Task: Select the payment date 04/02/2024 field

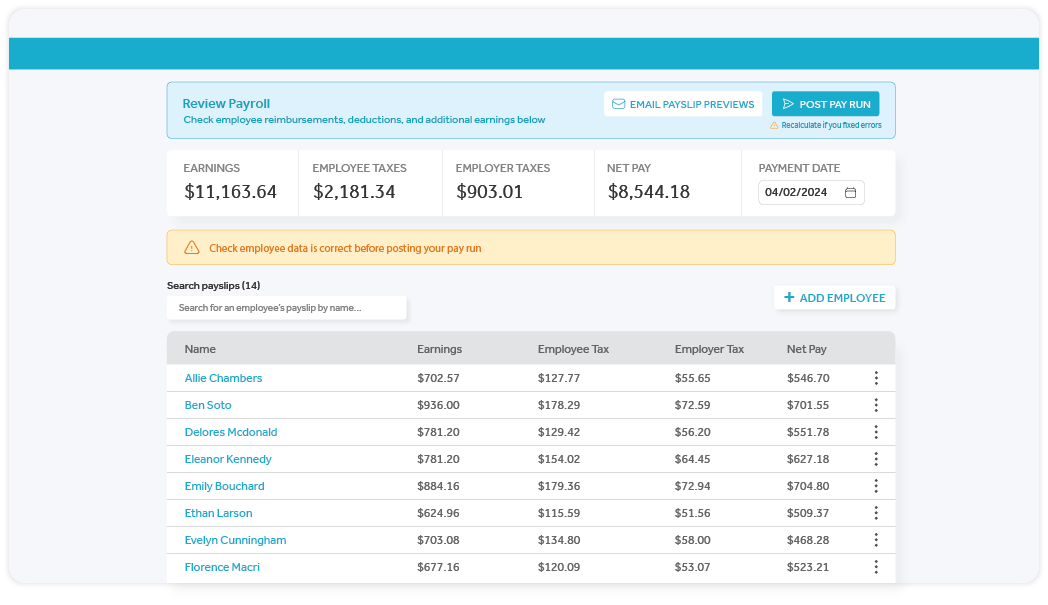Action: point(798,193)
